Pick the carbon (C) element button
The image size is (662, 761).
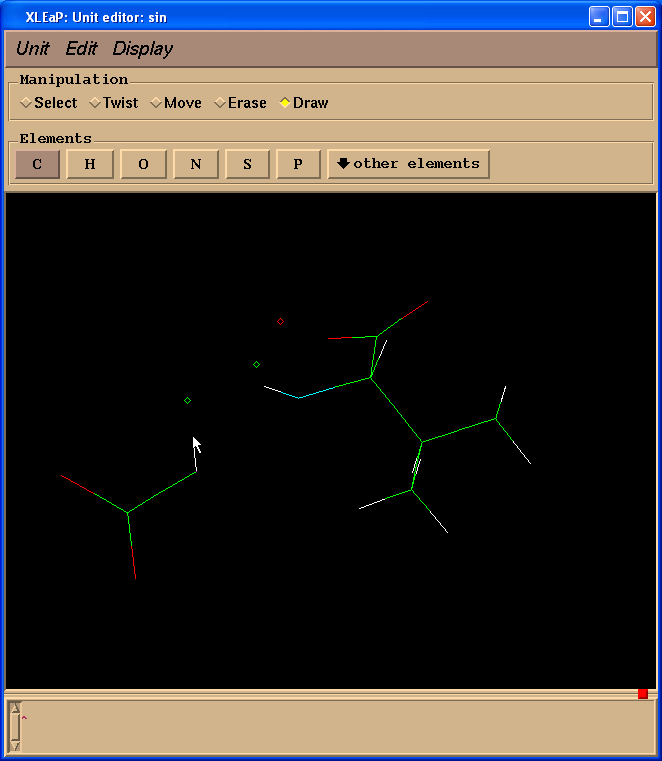(x=37, y=164)
